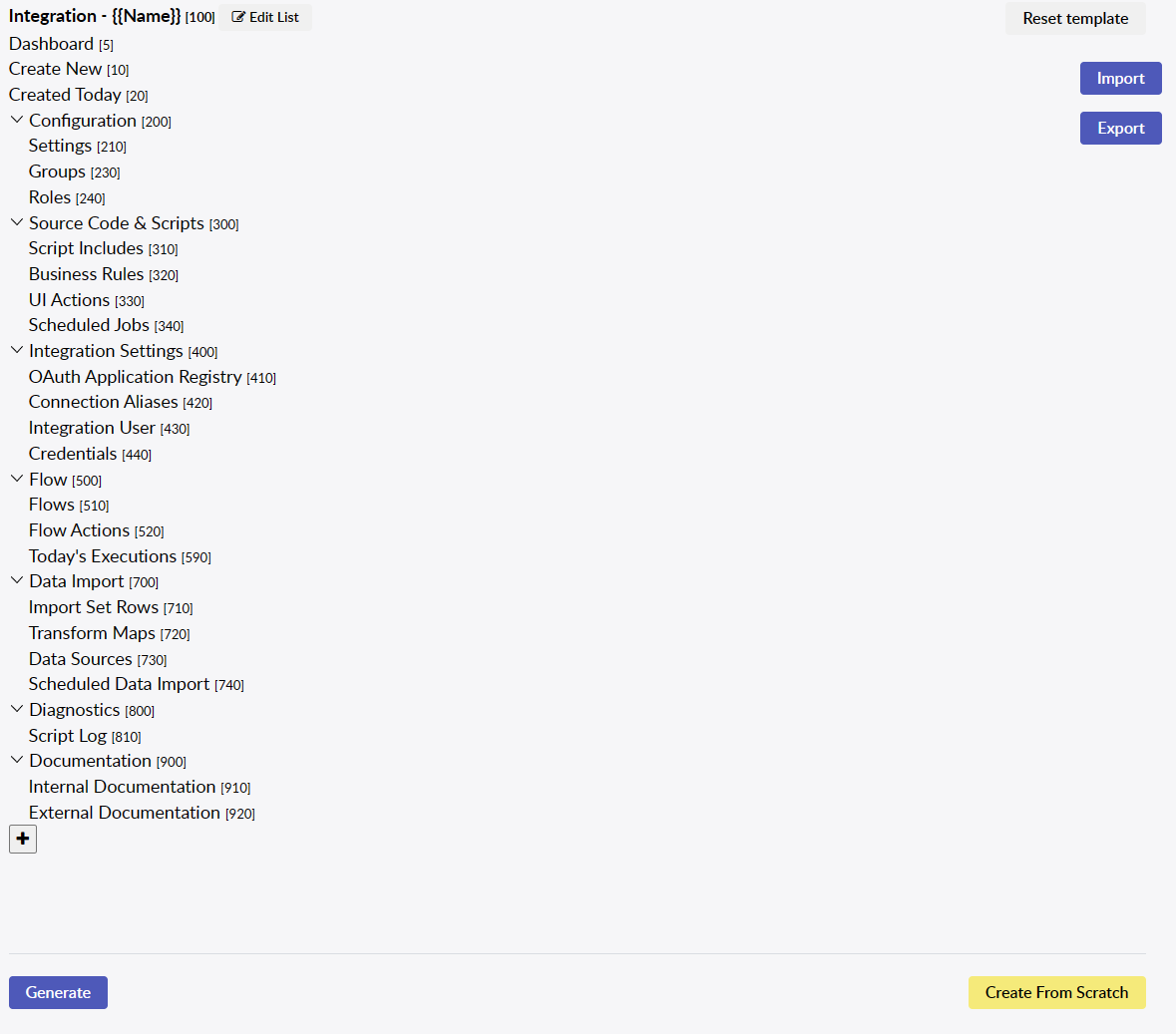Click the Import button

1120,79
